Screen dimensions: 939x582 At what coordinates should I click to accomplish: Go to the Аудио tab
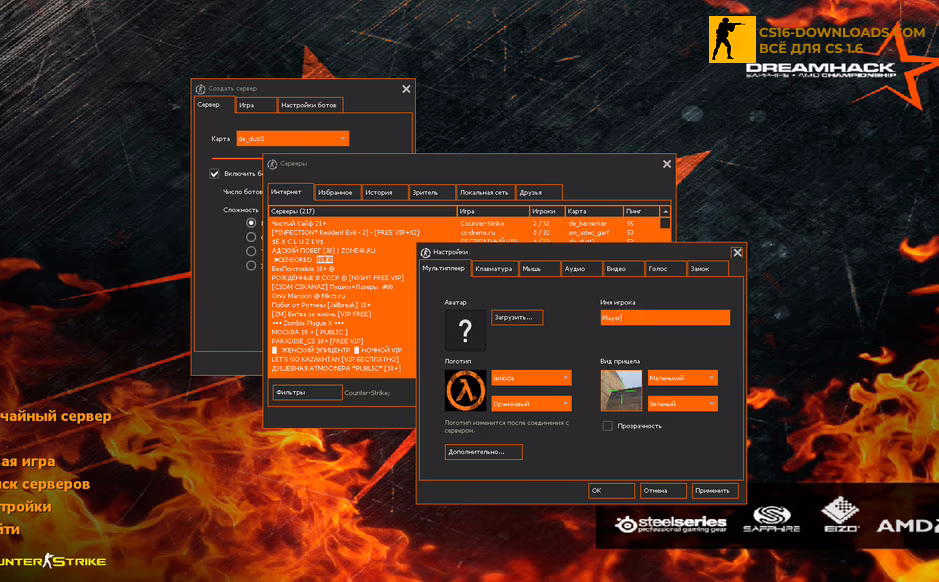coord(582,269)
